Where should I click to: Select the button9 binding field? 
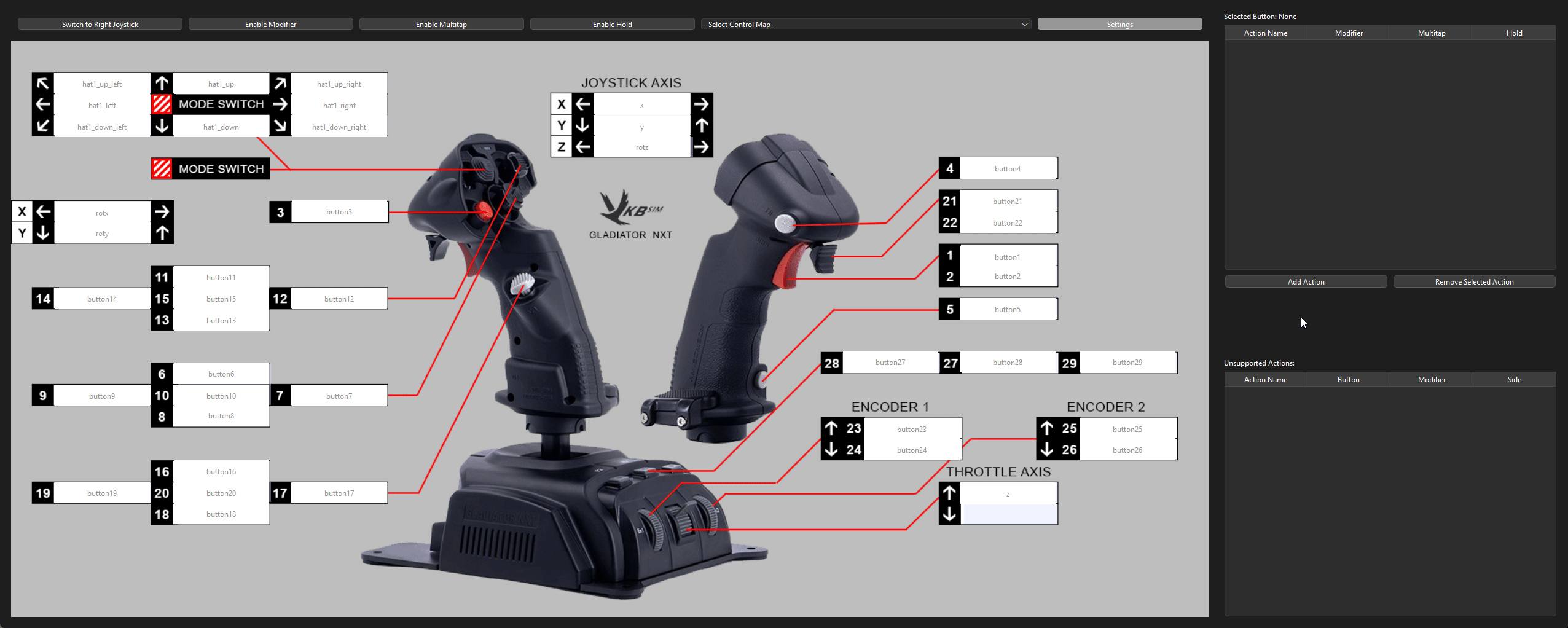[102, 396]
